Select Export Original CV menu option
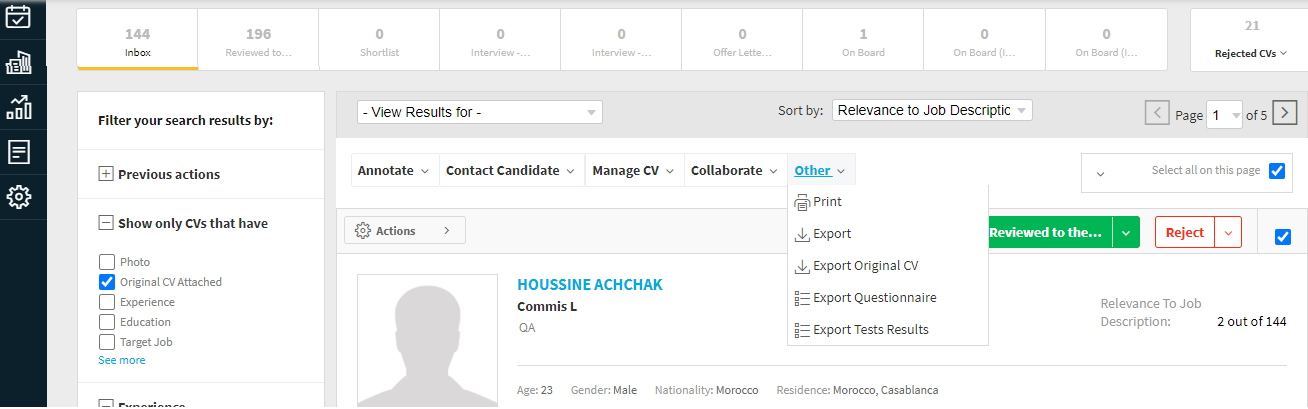The height and width of the screenshot is (409, 1308). 865,266
